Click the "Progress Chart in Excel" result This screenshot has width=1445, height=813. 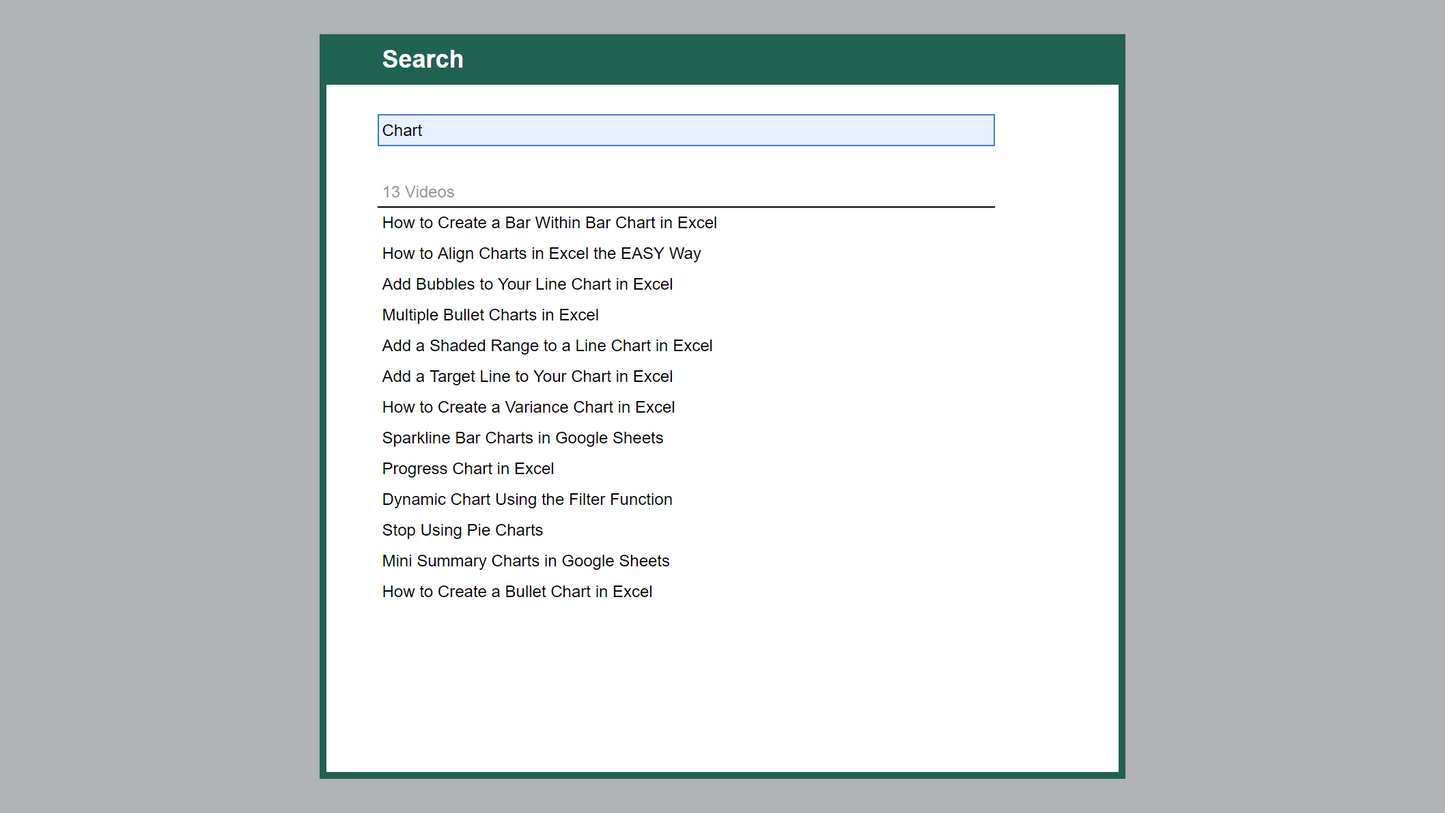467,468
